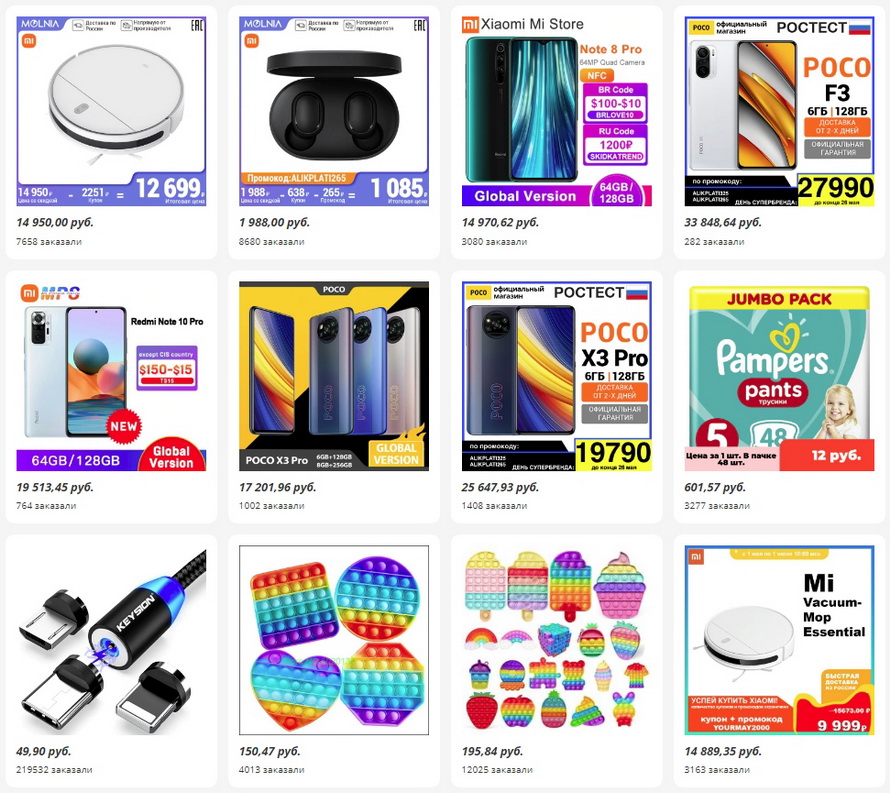Open the Xiaomi robot vacuum 12 699 product image
The width and height of the screenshot is (890, 793).
111,111
